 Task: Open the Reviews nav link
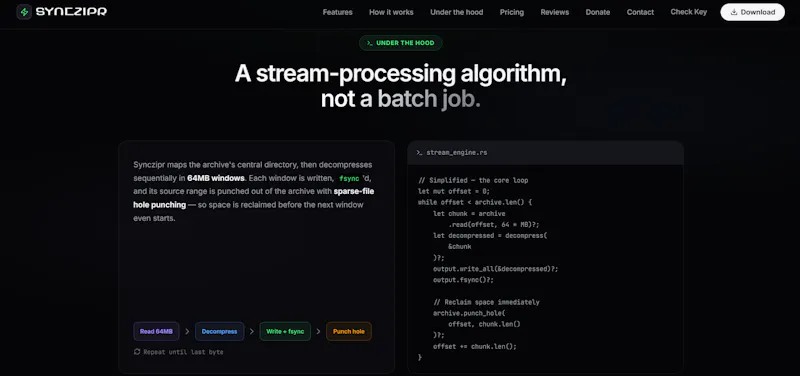click(x=555, y=12)
